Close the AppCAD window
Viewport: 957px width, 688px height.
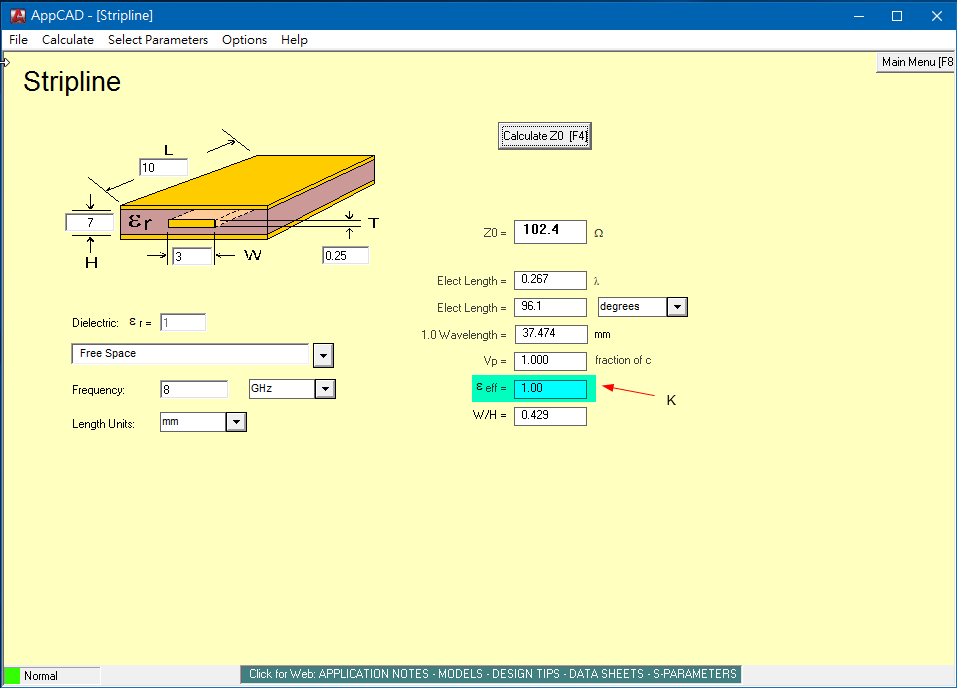(x=937, y=16)
